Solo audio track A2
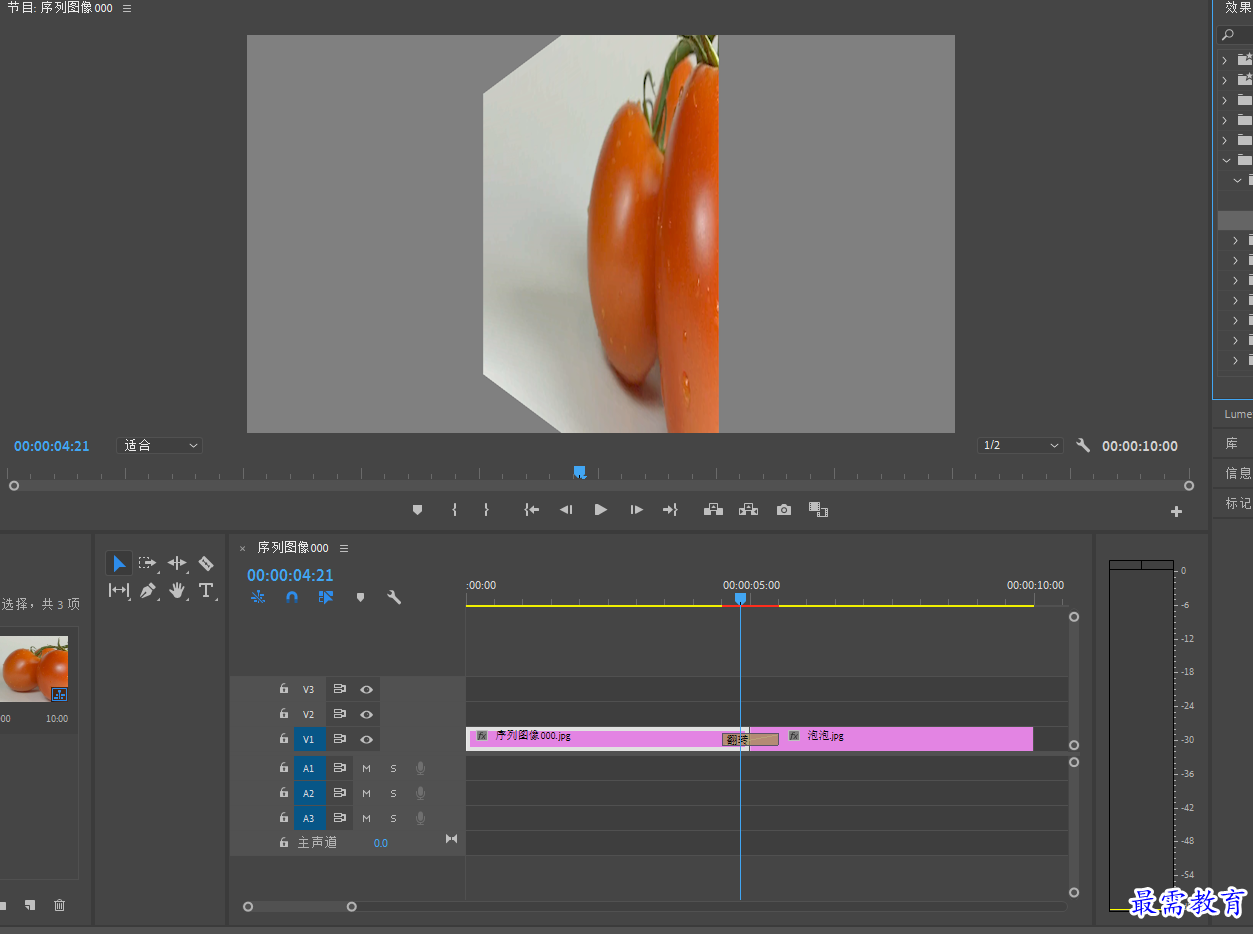 [x=393, y=793]
